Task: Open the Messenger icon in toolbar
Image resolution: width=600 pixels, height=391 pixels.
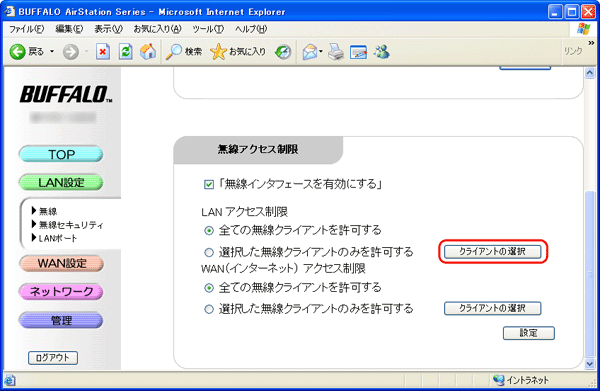Action: click(x=382, y=52)
